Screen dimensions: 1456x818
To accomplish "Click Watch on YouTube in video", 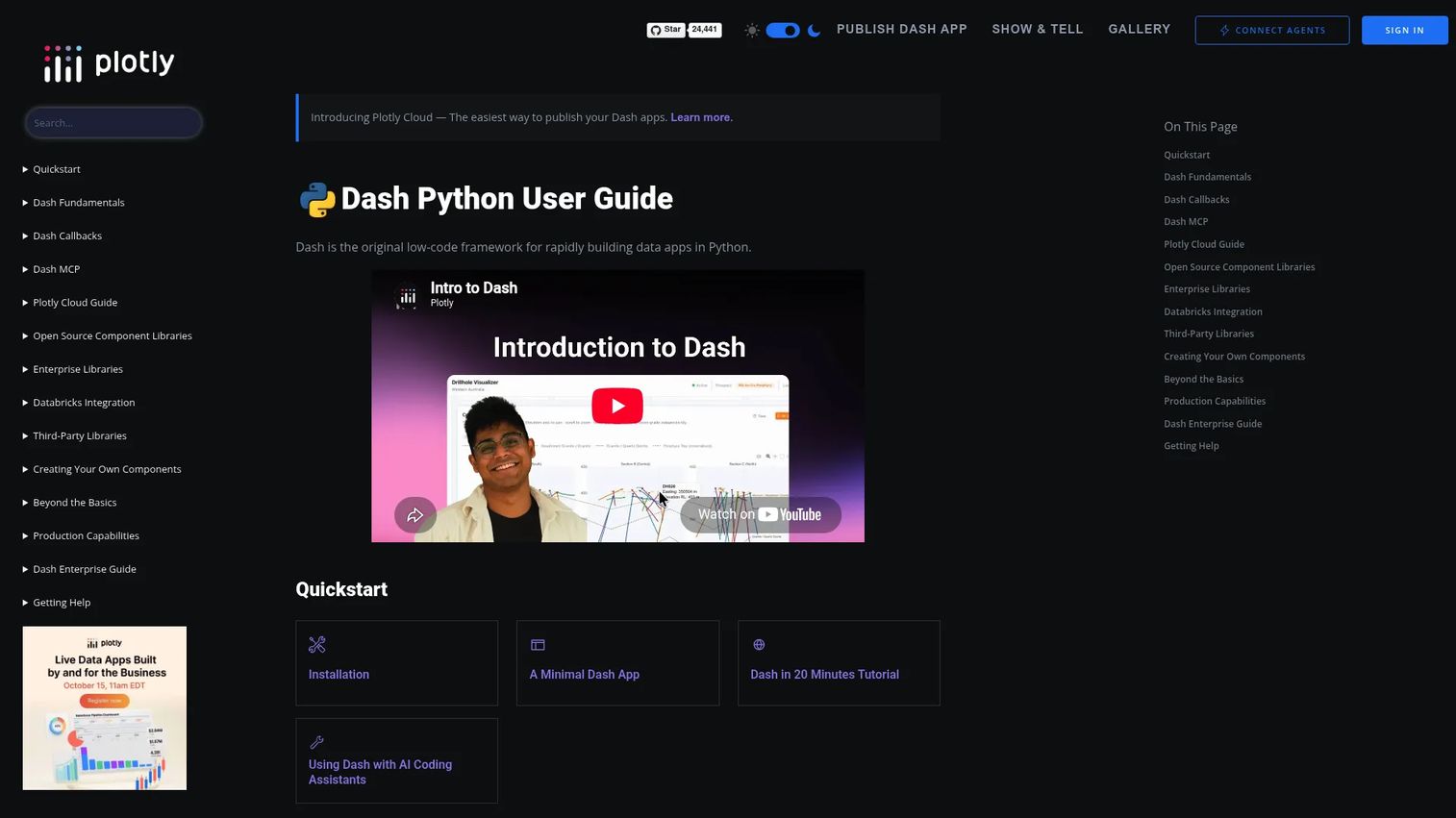I will tap(761, 514).
